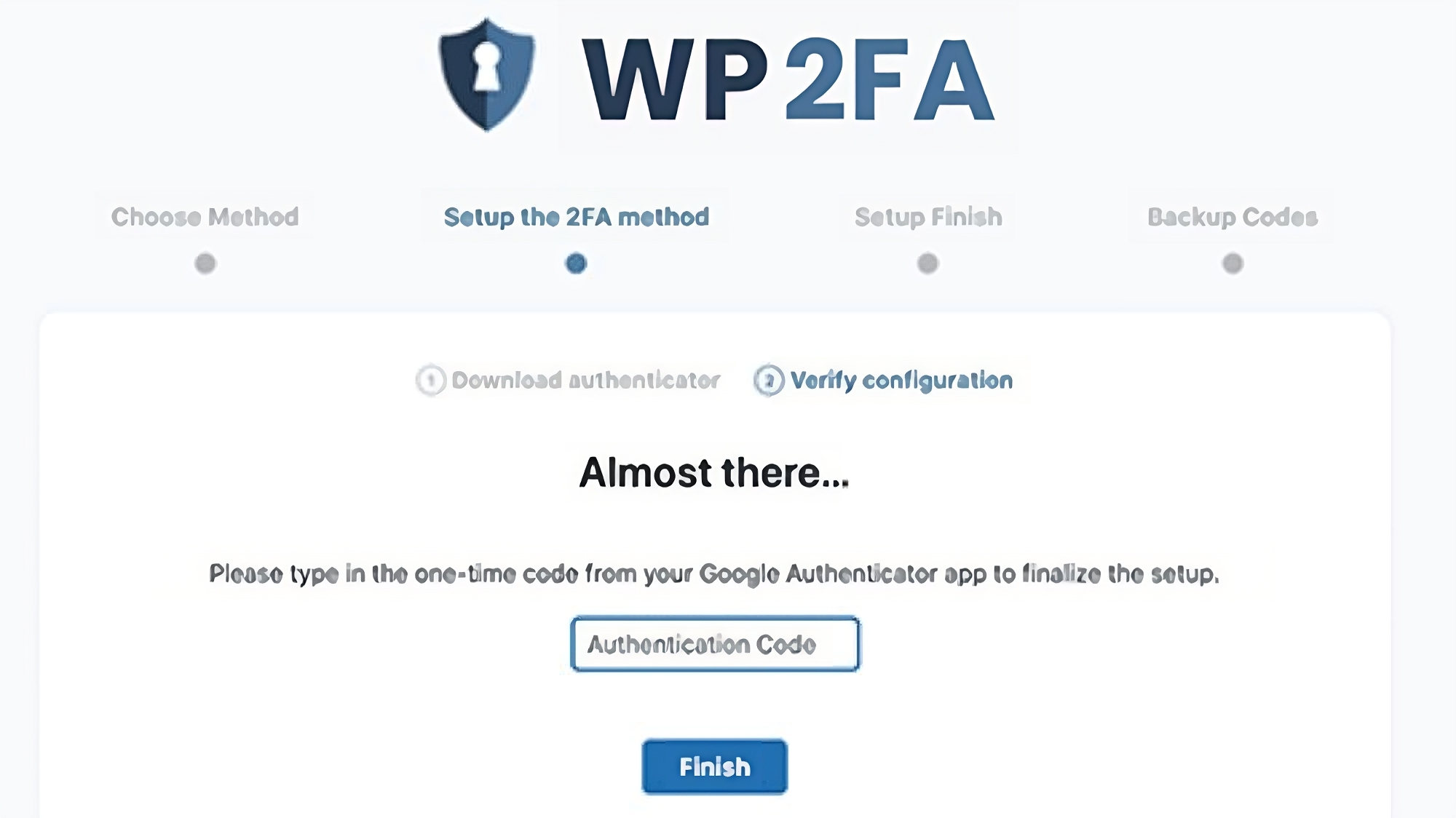Open the Setup Finish step label
Image resolution: width=1456 pixels, height=818 pixels.
tap(928, 217)
